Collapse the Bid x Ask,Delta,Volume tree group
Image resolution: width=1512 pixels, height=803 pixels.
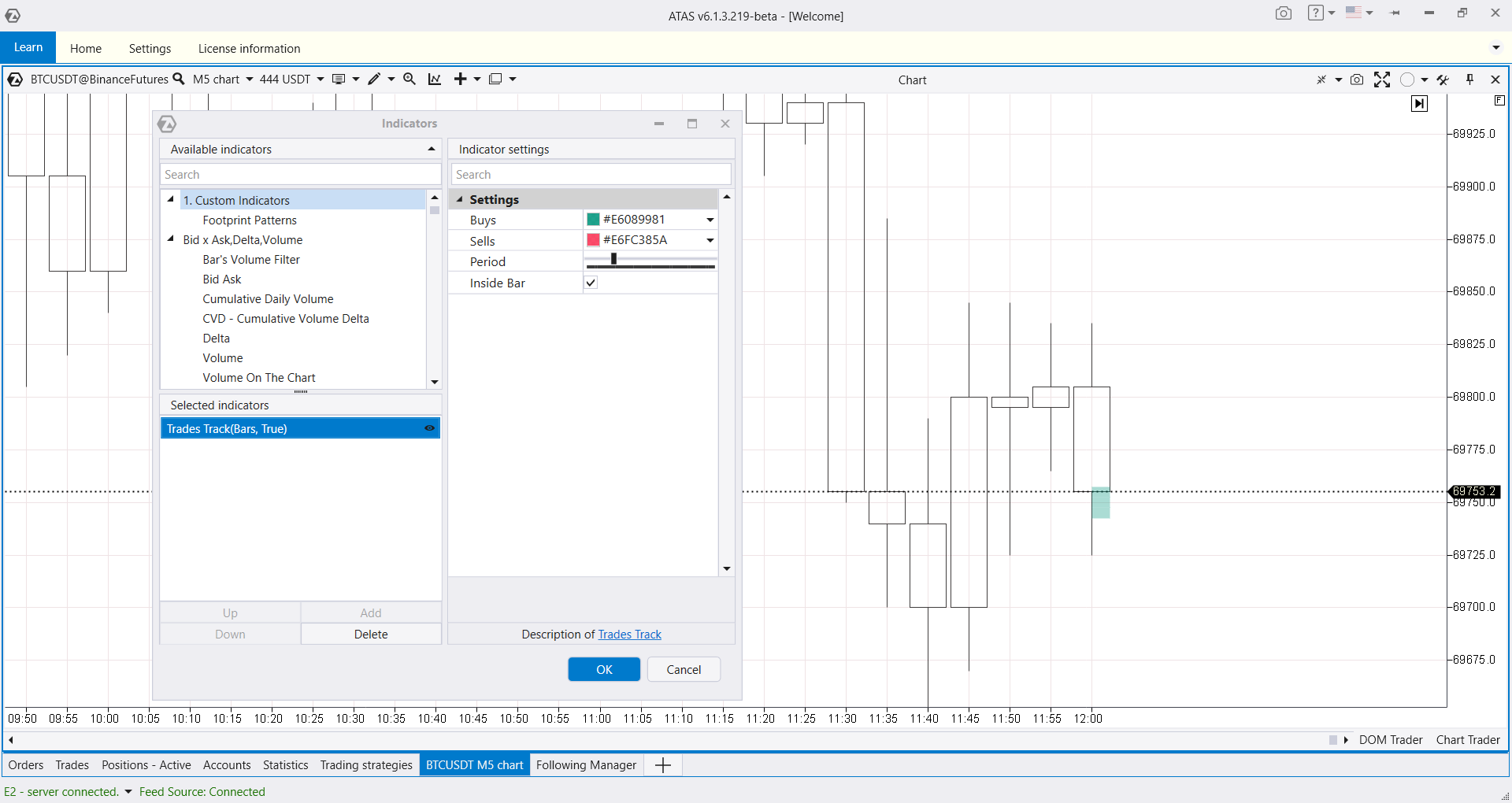tap(171, 239)
